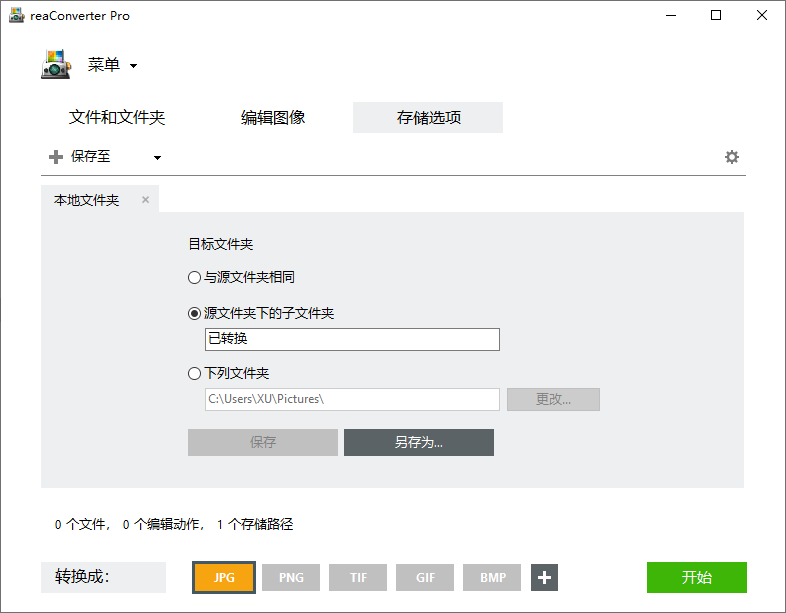Add another output format with plus button
This screenshot has height=613, width=786.
(544, 578)
